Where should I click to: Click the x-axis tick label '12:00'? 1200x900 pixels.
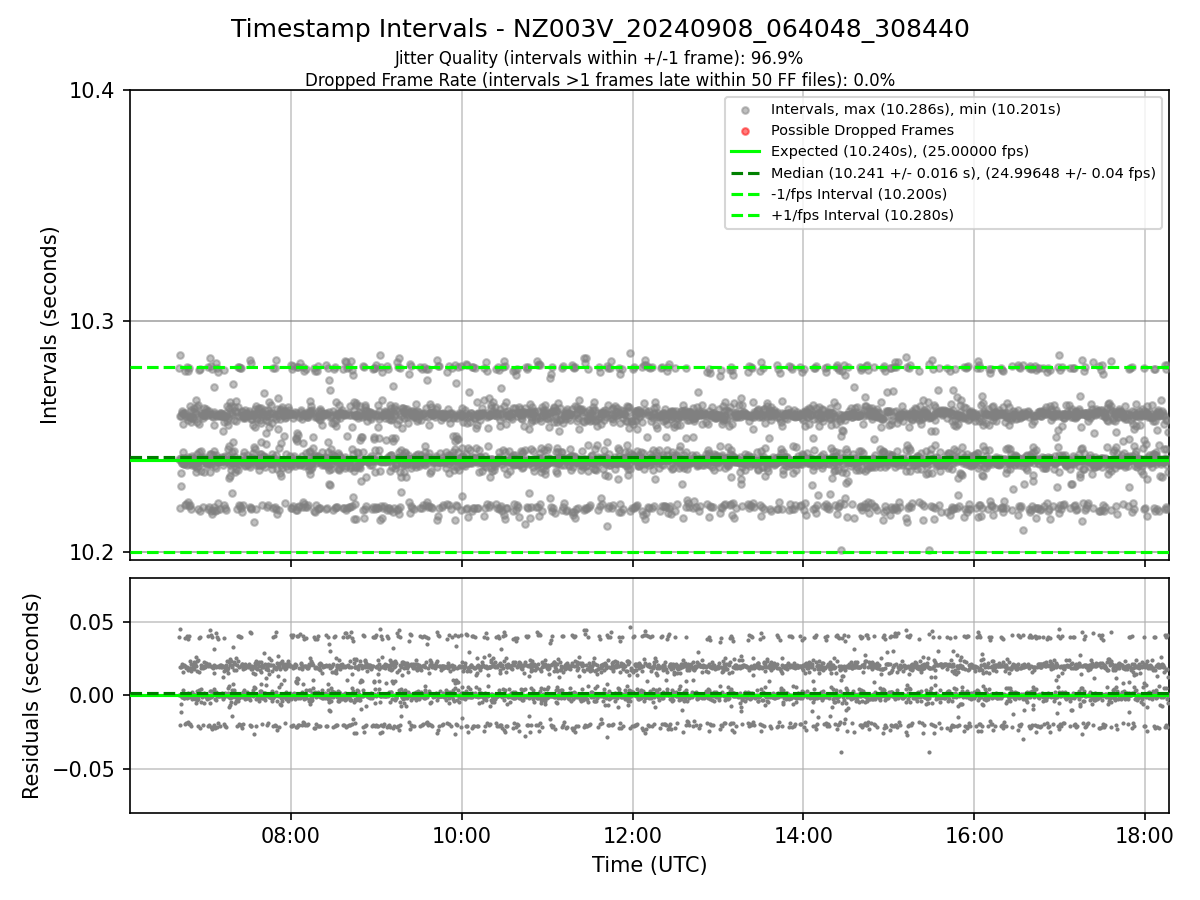point(632,834)
